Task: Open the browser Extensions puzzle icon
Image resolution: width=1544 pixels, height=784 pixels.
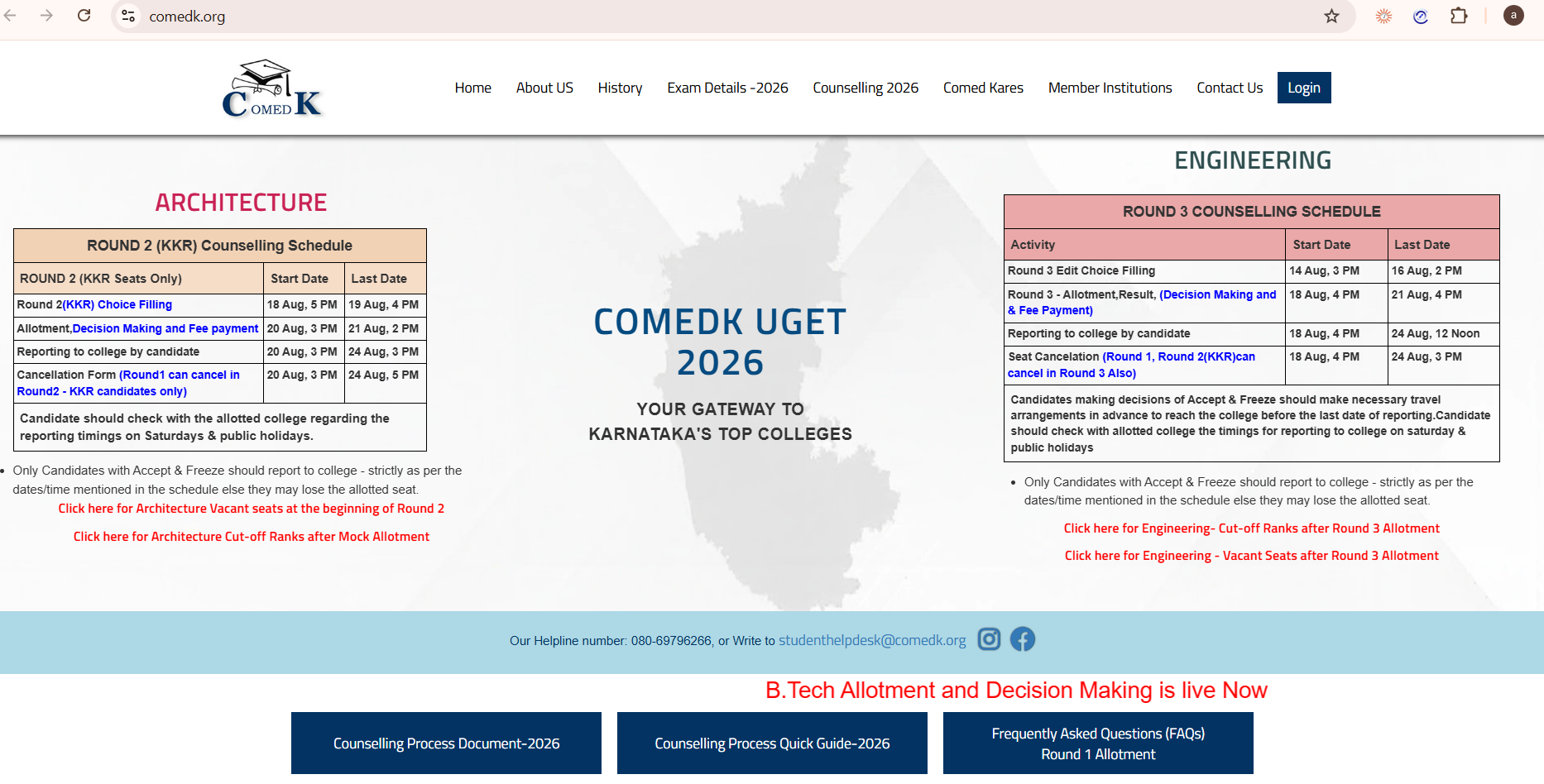Action: pos(1459,16)
